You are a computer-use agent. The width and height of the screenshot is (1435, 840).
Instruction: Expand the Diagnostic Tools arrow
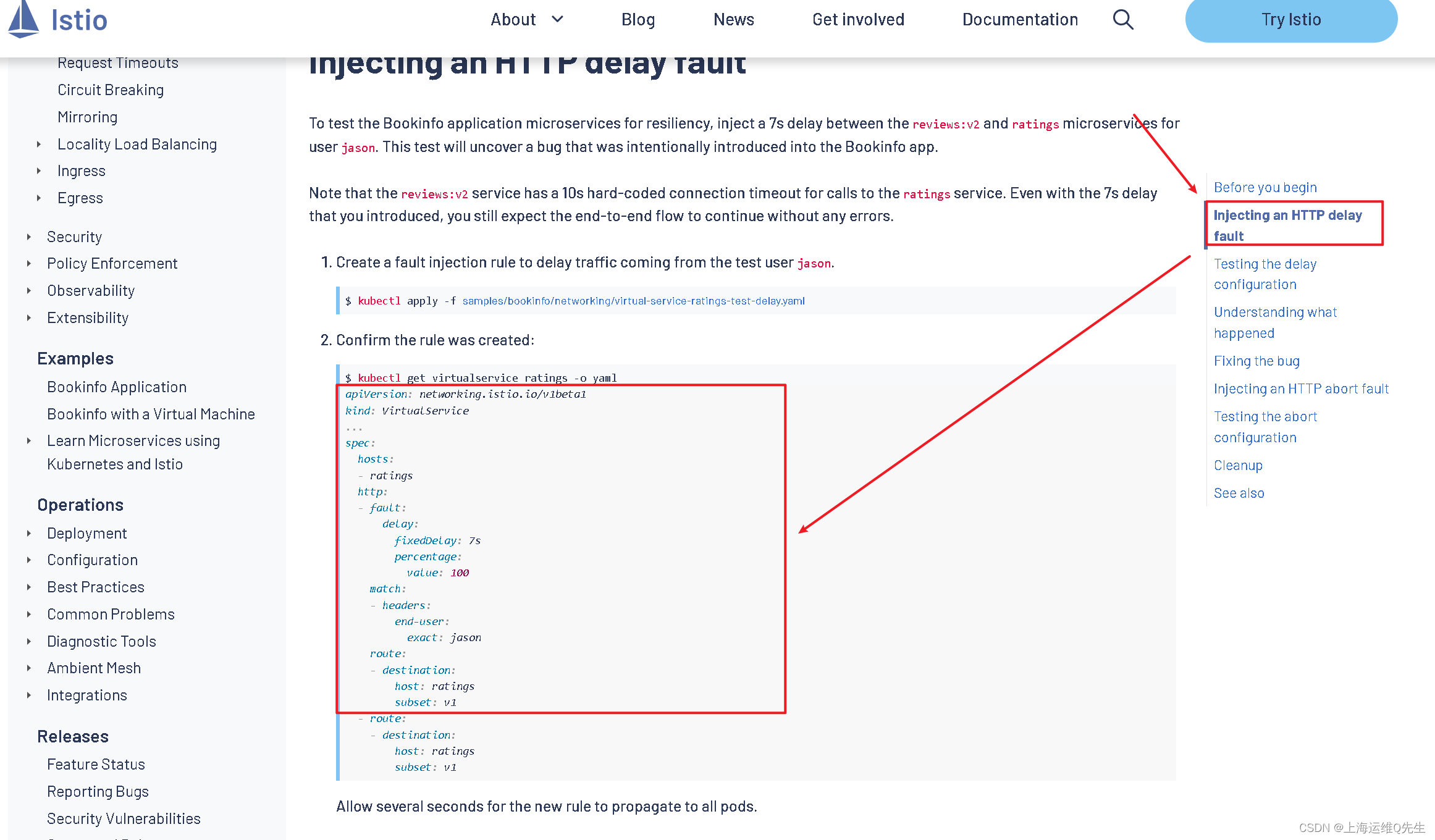[x=28, y=642]
